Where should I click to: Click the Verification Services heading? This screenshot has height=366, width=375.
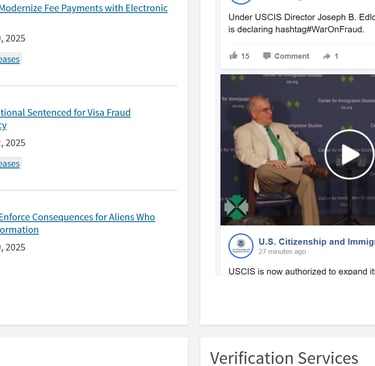284,358
